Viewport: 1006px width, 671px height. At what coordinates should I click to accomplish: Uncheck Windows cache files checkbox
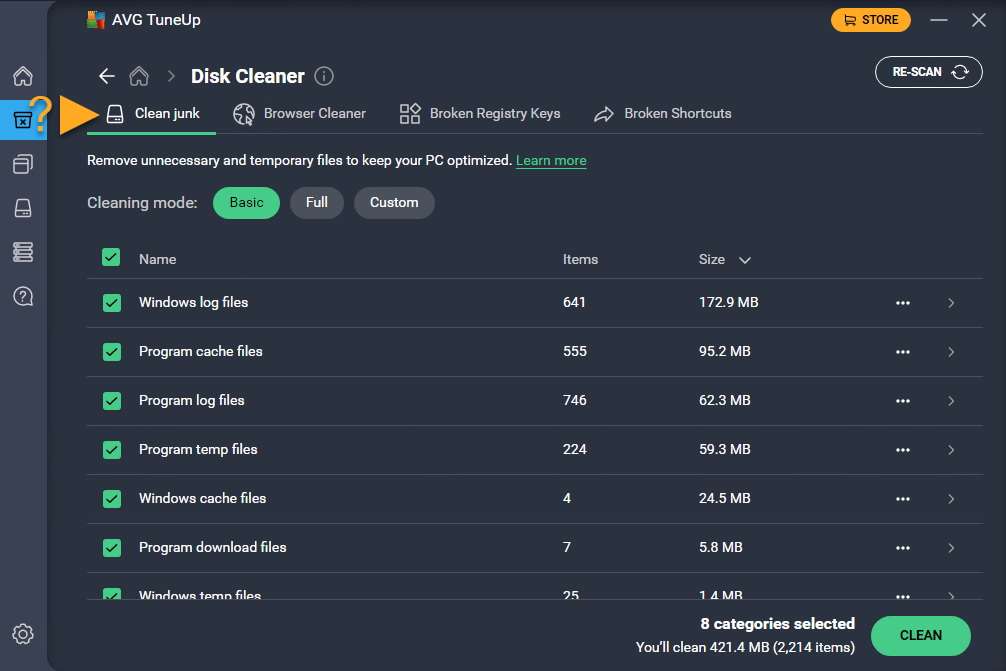click(x=112, y=499)
